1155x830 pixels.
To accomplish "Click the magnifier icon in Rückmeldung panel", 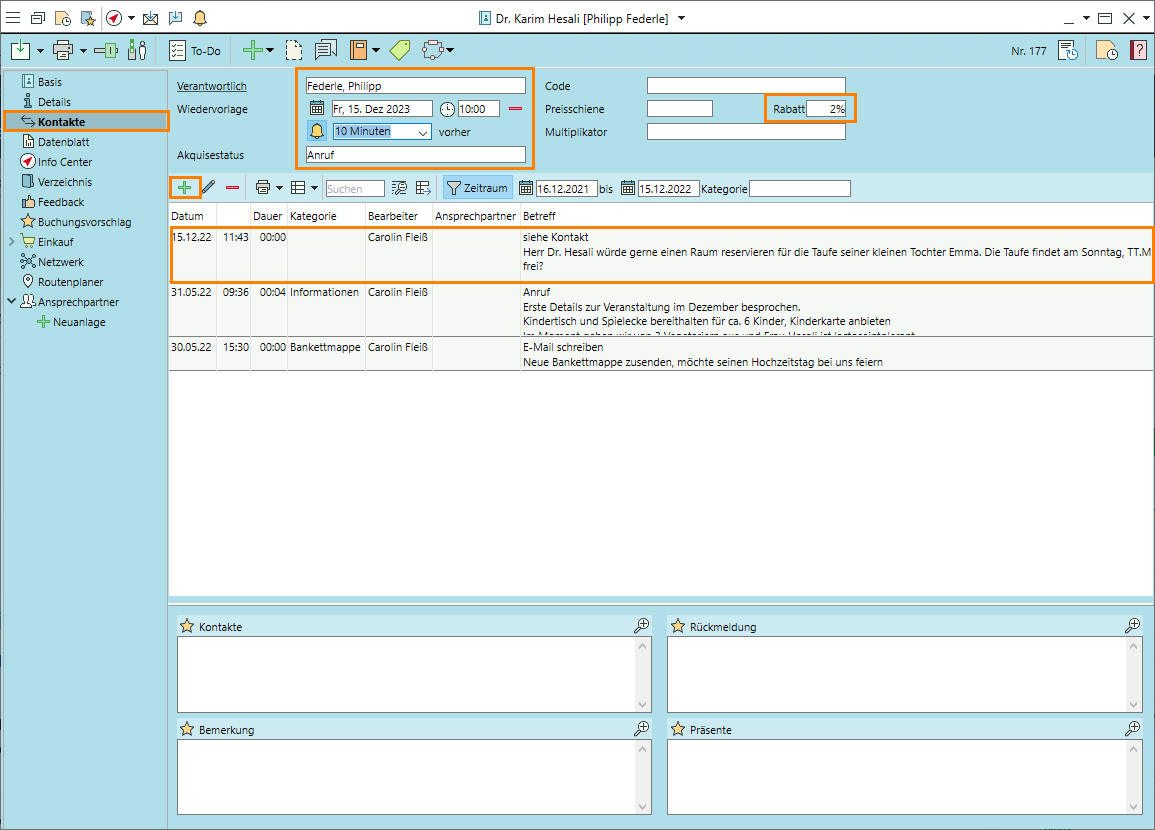I will pos(1132,626).
